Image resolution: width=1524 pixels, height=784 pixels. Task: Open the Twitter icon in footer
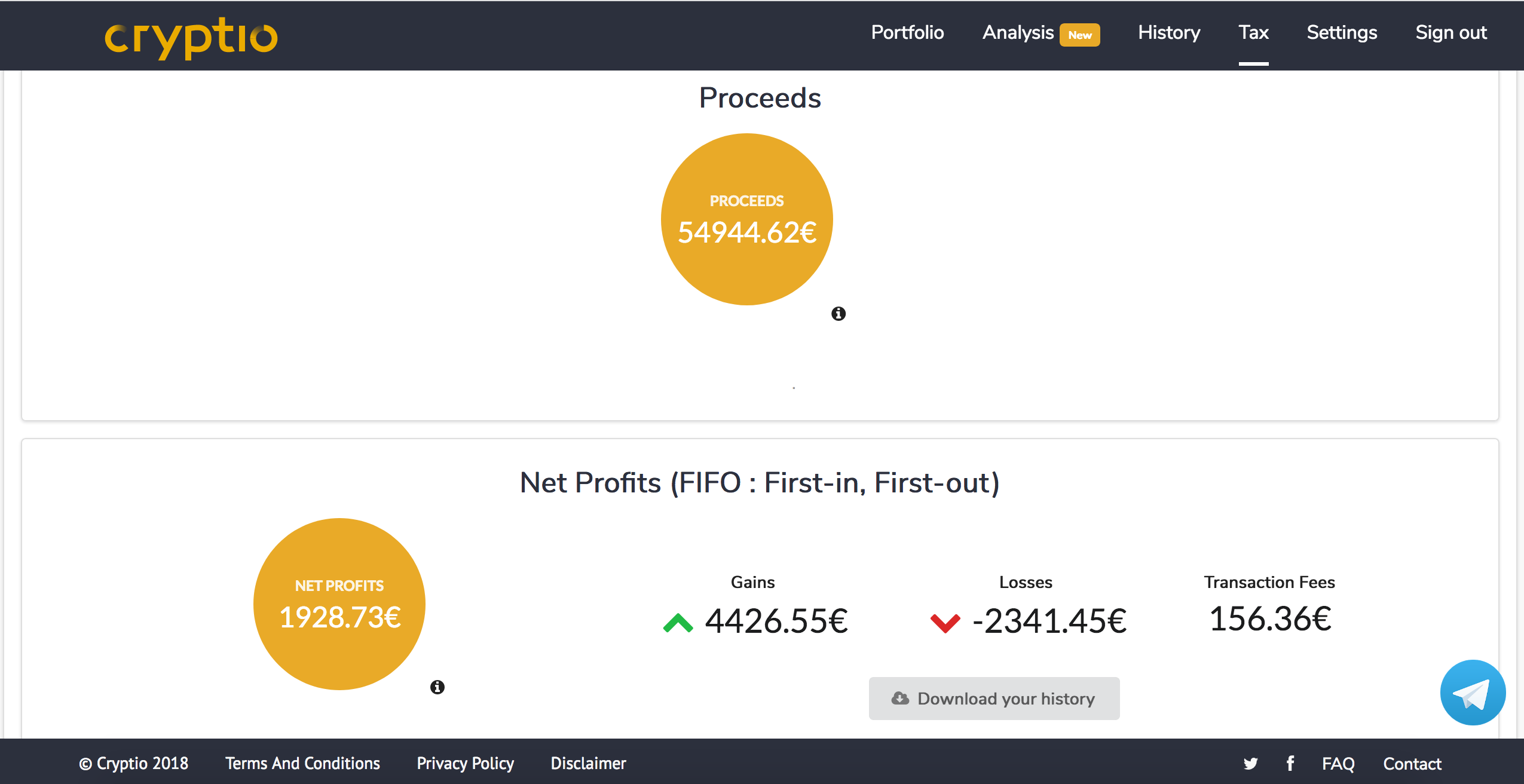(1250, 763)
